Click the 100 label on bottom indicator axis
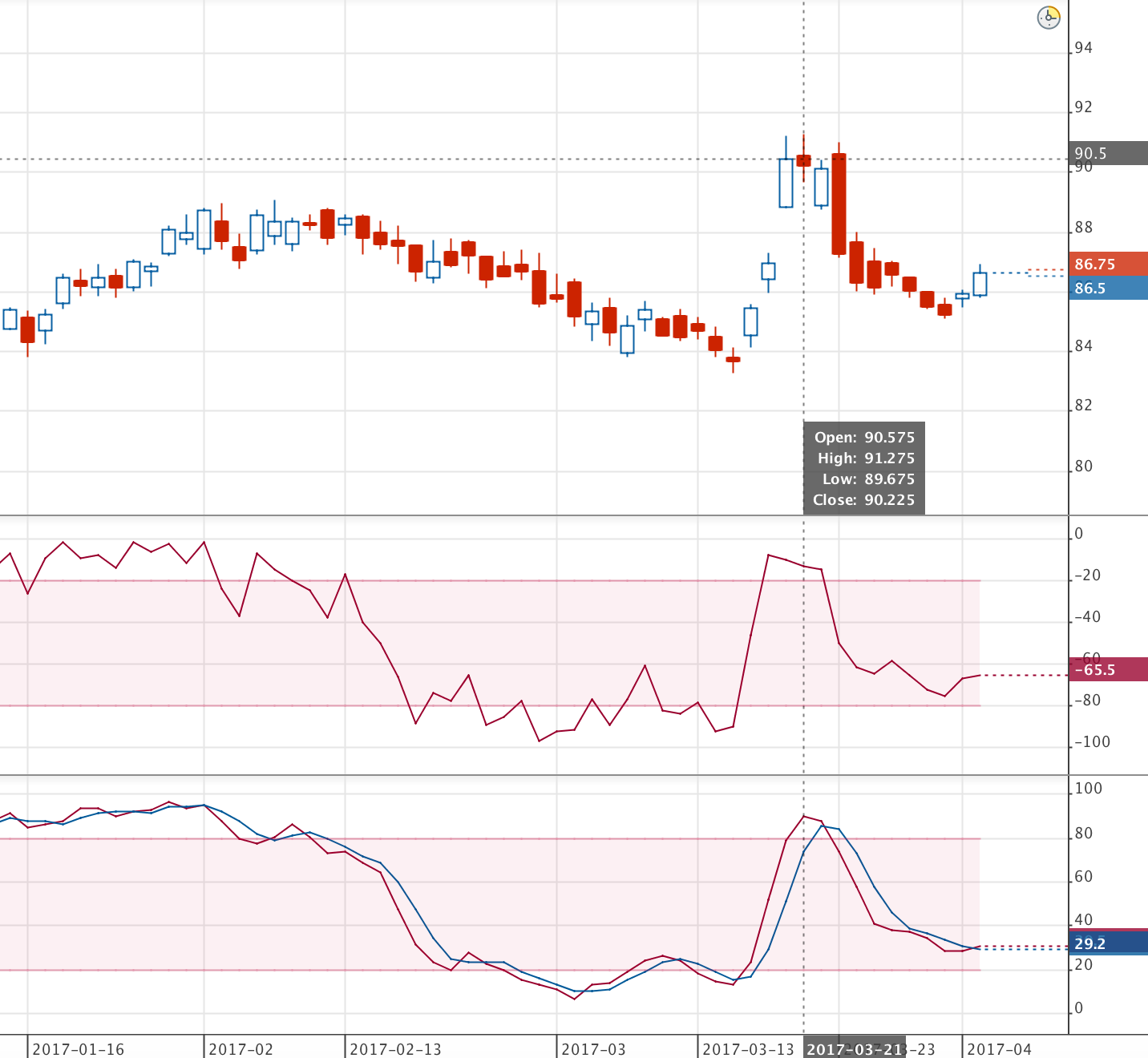 point(1089,788)
